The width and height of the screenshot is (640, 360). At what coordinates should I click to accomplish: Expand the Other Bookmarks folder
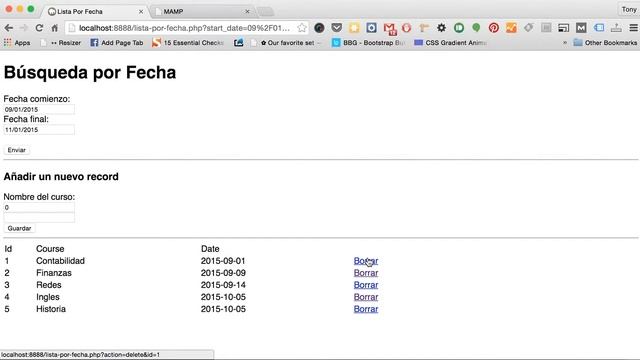605,42
